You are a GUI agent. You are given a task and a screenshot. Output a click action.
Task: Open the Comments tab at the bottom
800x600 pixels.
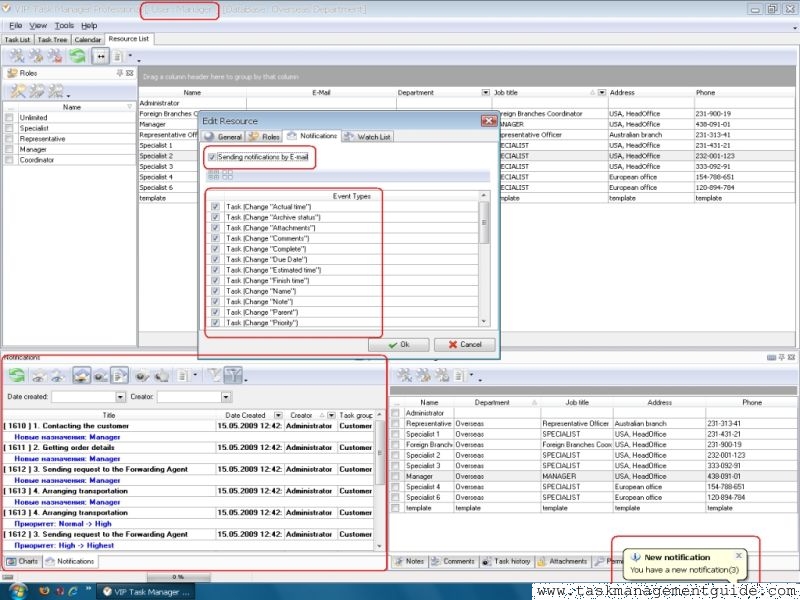coord(453,561)
